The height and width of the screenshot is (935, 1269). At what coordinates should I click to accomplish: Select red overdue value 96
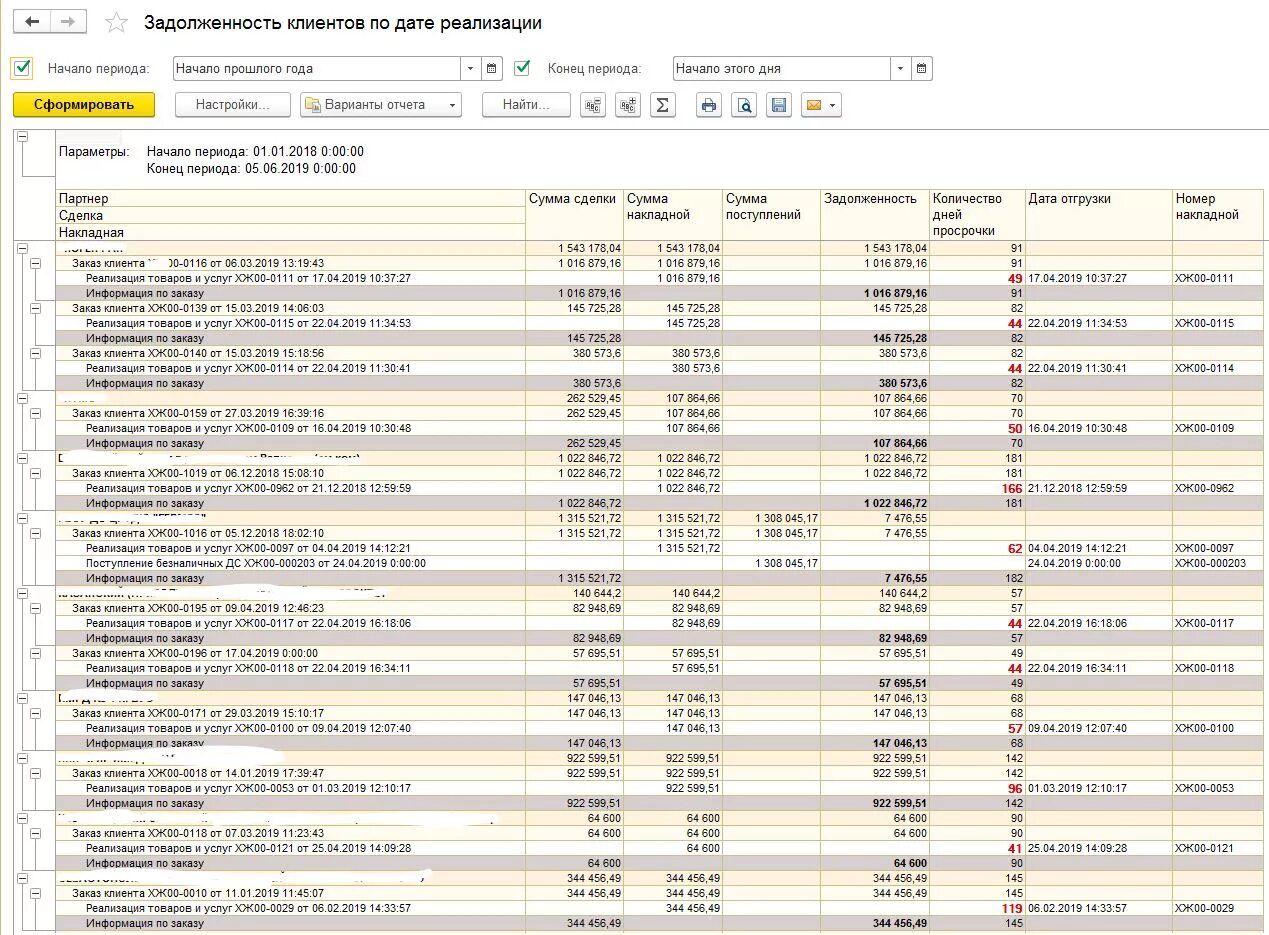coord(1015,788)
